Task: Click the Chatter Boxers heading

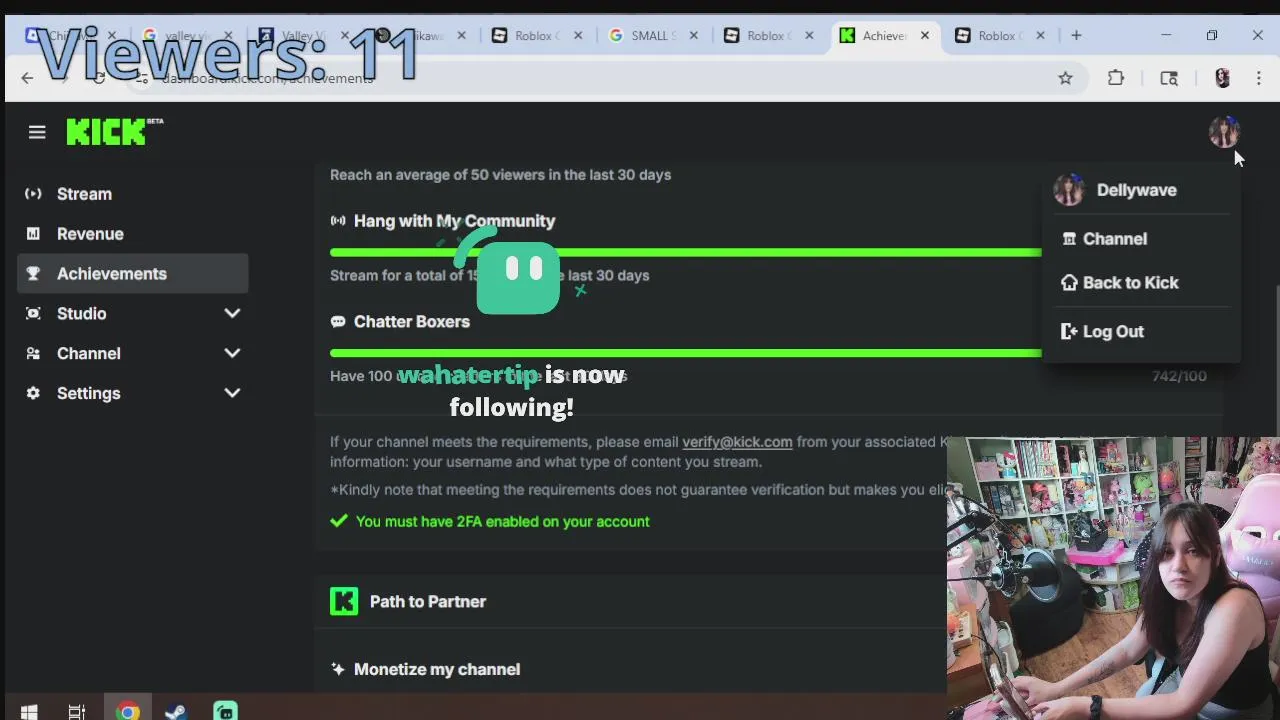Action: [x=411, y=322]
